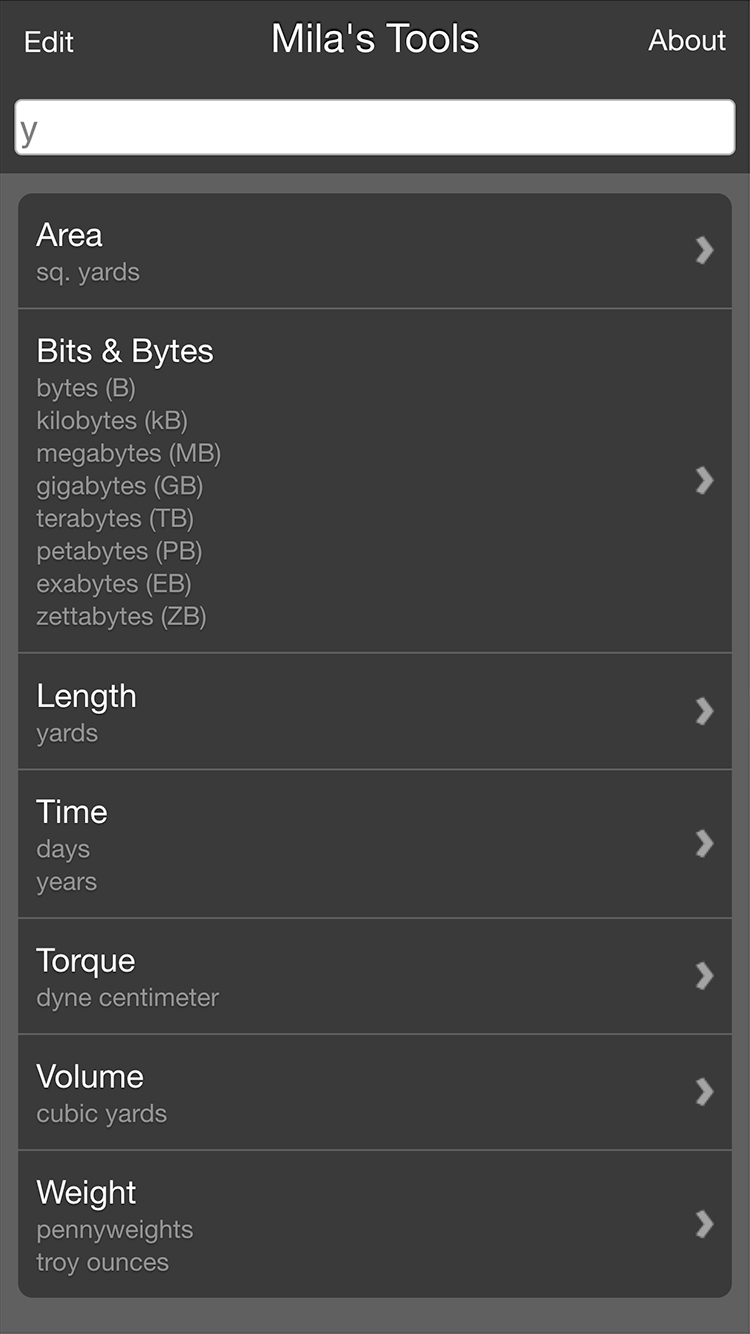Focus the search field containing 'y'
Screen dimensions: 750x1334
375,128
